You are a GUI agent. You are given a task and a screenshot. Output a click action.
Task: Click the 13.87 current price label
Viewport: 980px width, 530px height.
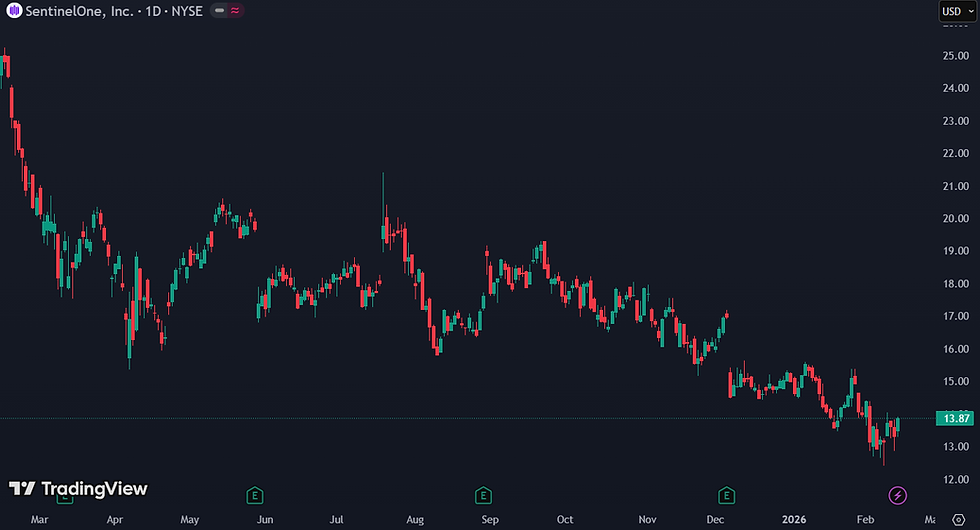[955, 418]
